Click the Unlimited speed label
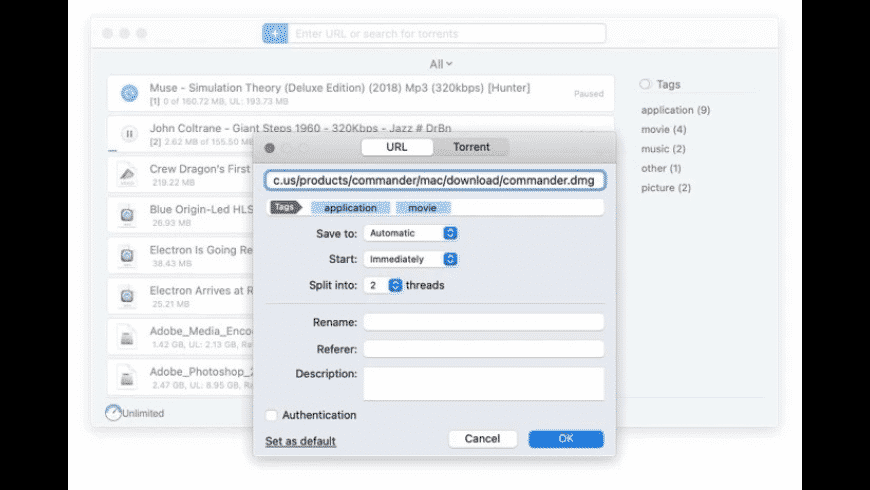The width and height of the screenshot is (870, 490). (143, 413)
